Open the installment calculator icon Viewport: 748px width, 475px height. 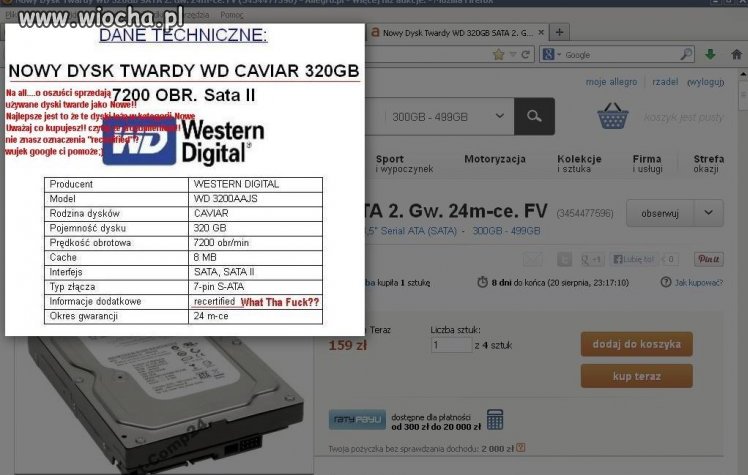[x=495, y=420]
